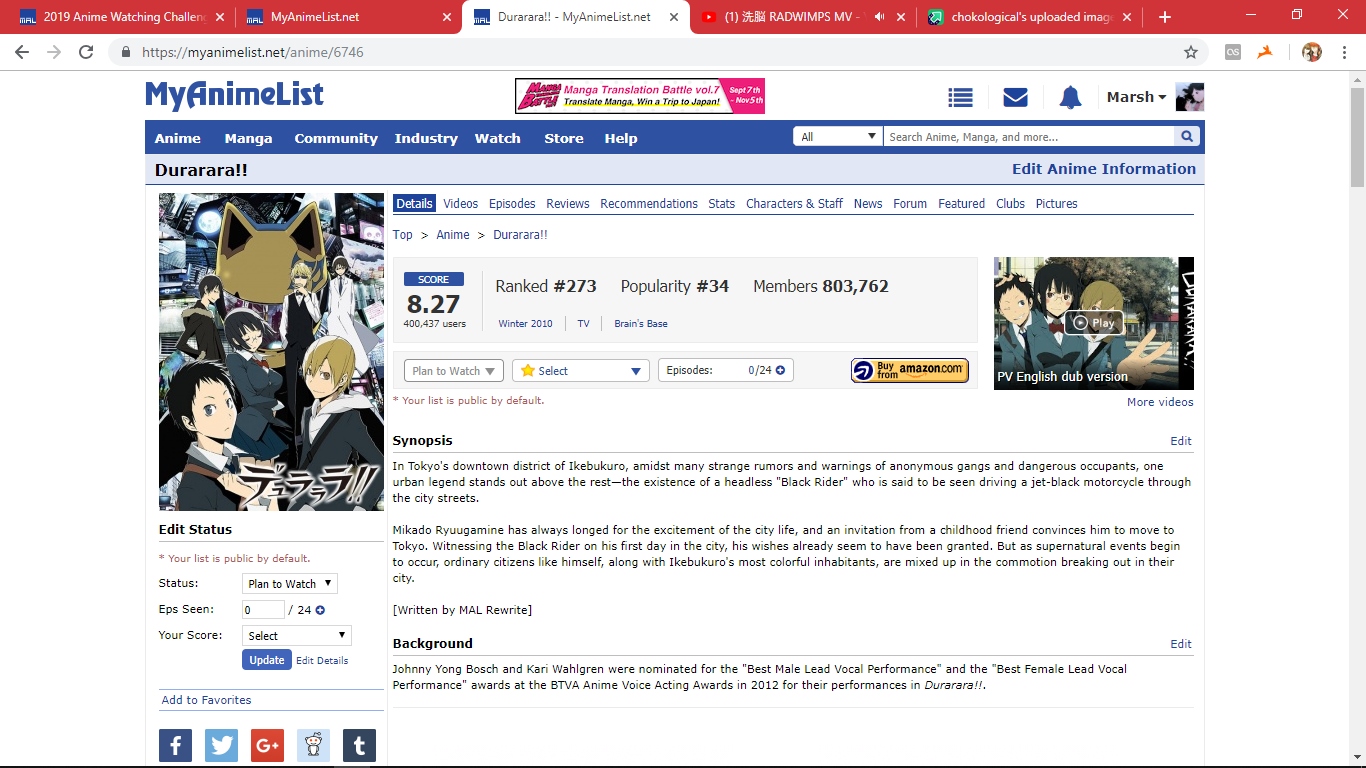Screen dimensions: 1366x768
Task: Open Your Score Select dropdown
Action: 297,636
